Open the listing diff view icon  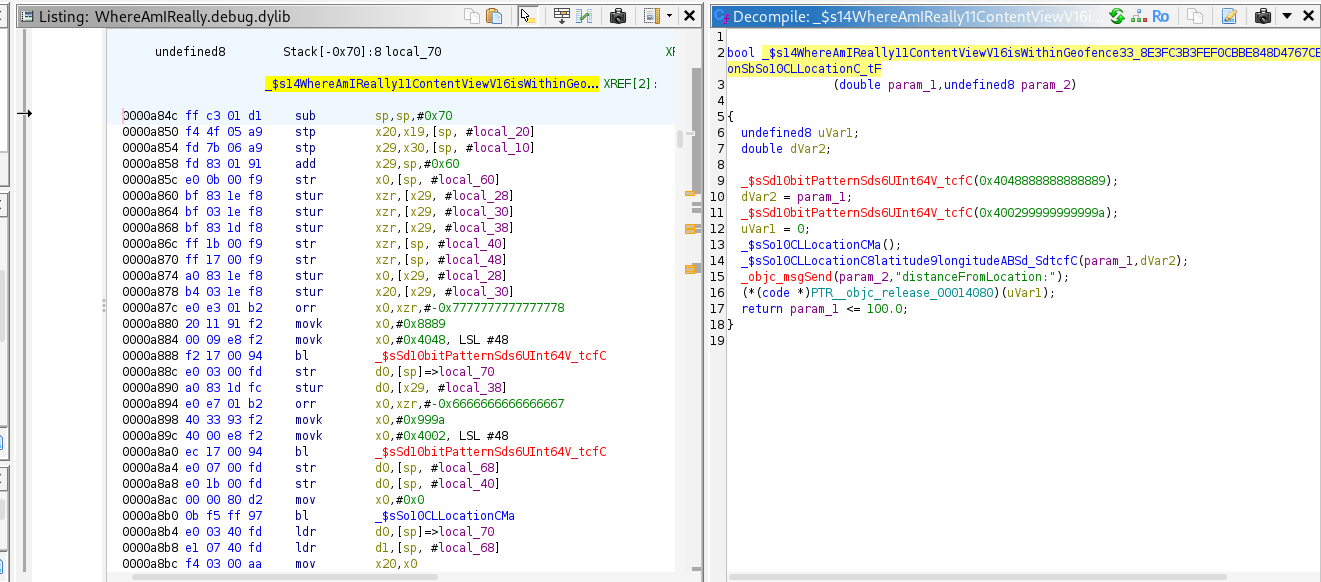(x=586, y=16)
